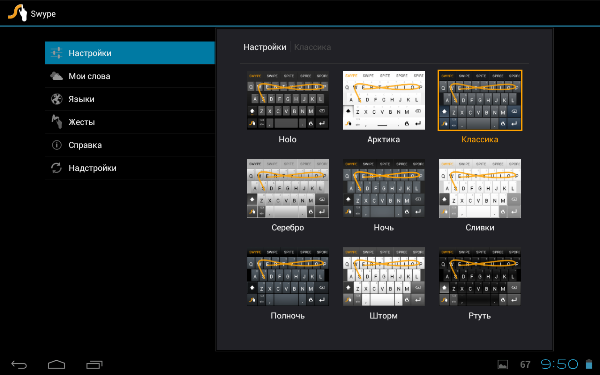The height and width of the screenshot is (375, 600).
Task: Click the sliders icon beside Настройки
Action: [x=56, y=53]
